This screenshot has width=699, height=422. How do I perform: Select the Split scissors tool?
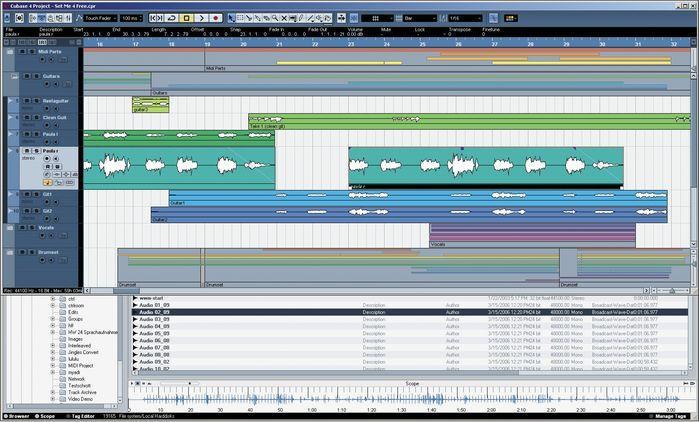(x=249, y=18)
